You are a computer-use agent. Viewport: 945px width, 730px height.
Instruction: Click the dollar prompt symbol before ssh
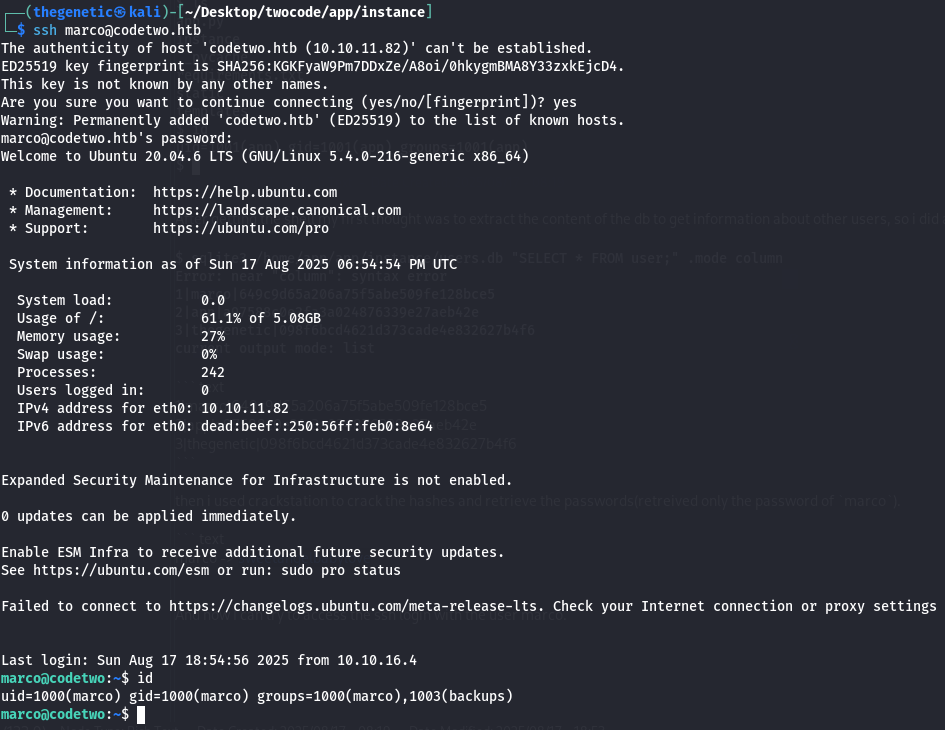point(21,30)
